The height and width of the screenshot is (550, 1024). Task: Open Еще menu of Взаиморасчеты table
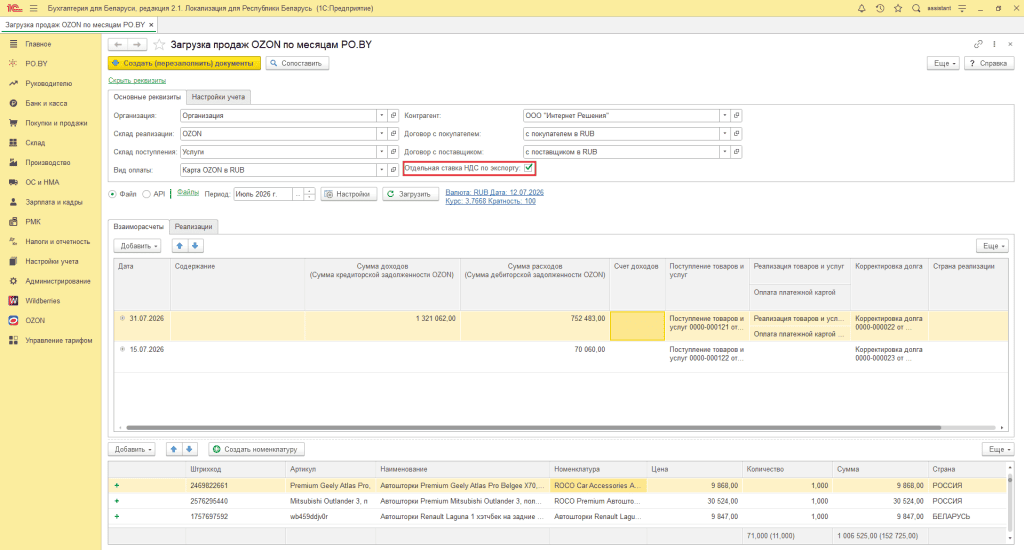click(993, 246)
